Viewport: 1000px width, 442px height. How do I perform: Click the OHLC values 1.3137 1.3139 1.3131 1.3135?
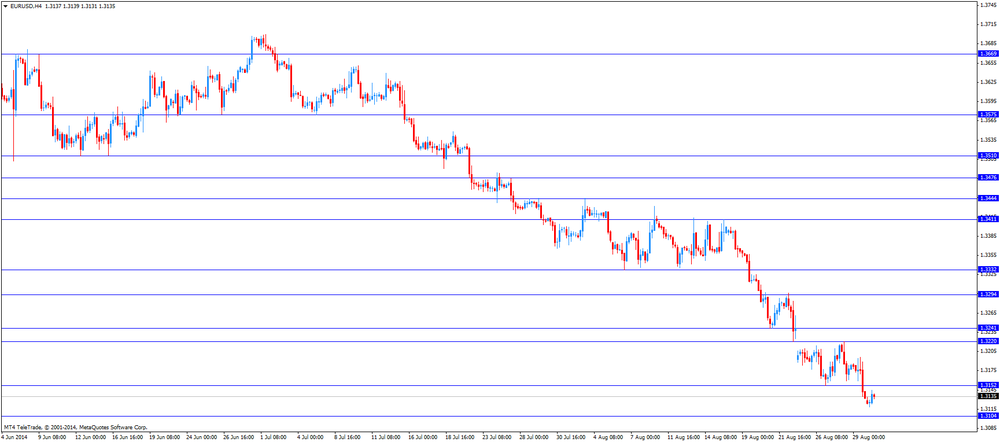[x=80, y=5]
